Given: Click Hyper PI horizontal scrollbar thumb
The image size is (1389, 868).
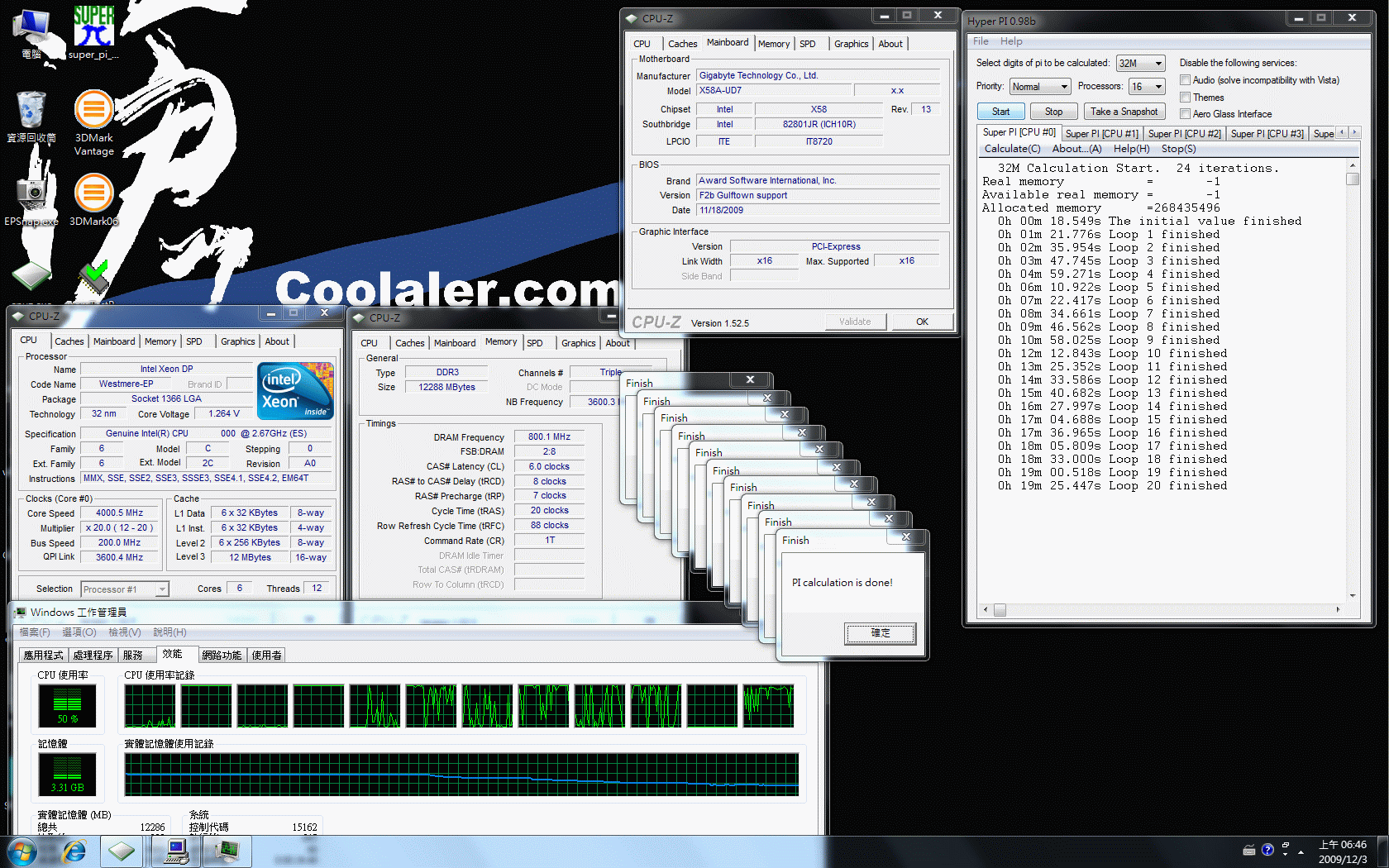Looking at the screenshot, I should (1000, 610).
